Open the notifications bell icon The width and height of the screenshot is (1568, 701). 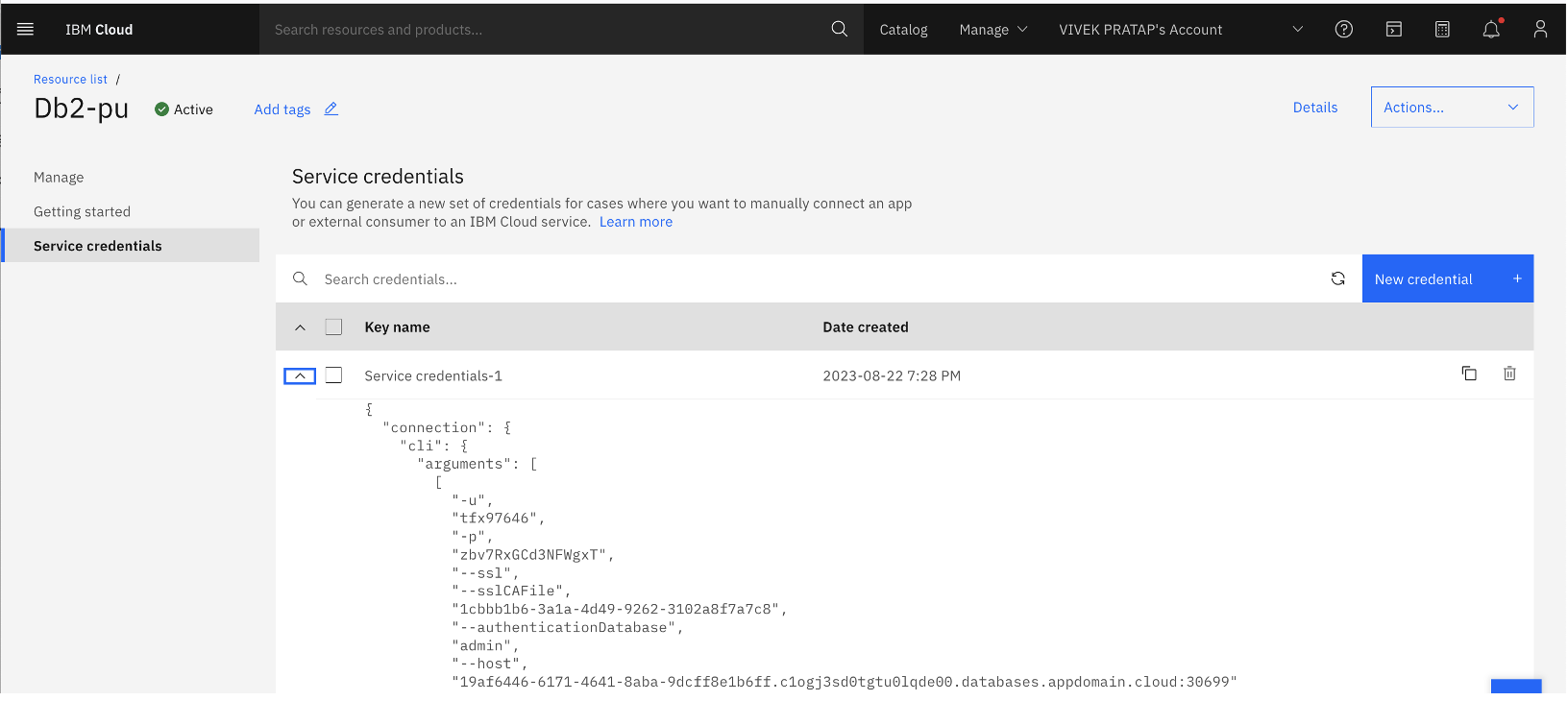pos(1491,30)
